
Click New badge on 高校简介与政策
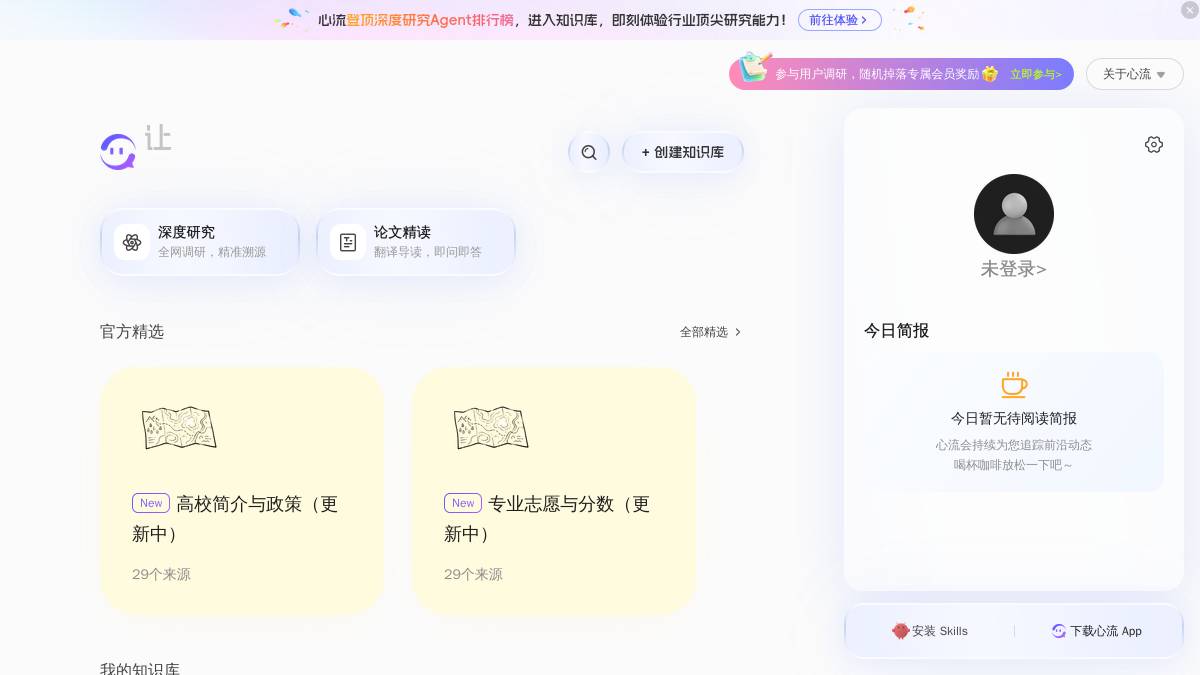(151, 503)
